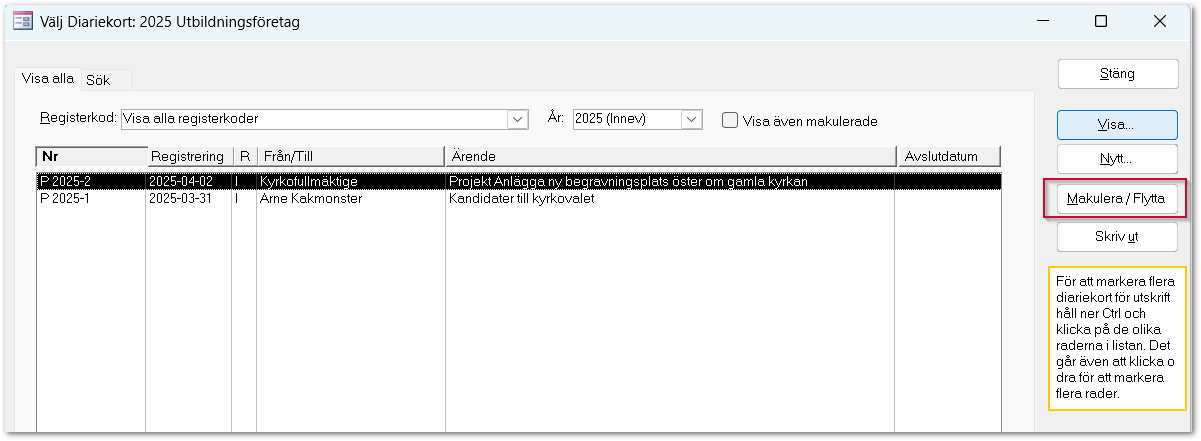Click the R column header
This screenshot has width=1201, height=441.
[244, 157]
